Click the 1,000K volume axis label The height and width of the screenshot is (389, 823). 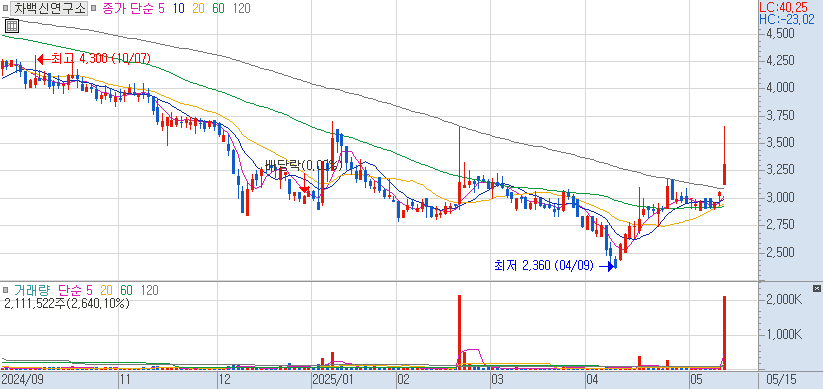pyautogui.click(x=783, y=335)
